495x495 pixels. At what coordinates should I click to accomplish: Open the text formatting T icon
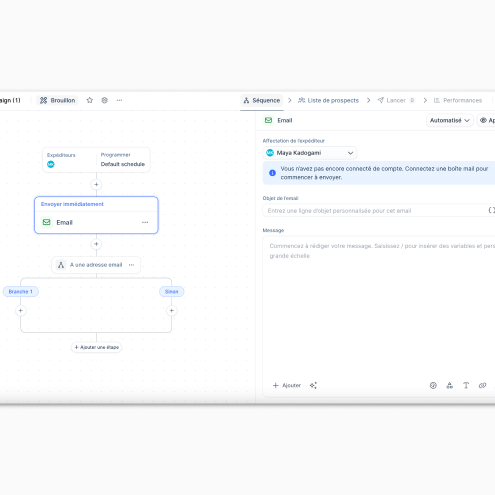point(466,385)
